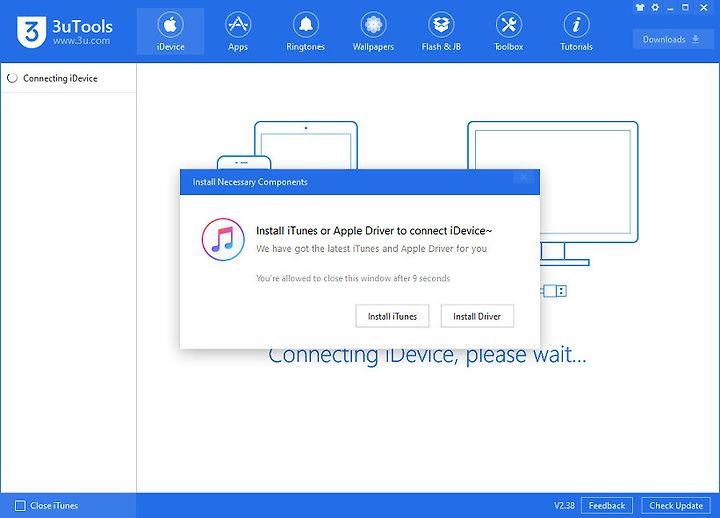Open the Toolbox section
Image resolution: width=720 pixels, height=518 pixels.
coord(508,31)
